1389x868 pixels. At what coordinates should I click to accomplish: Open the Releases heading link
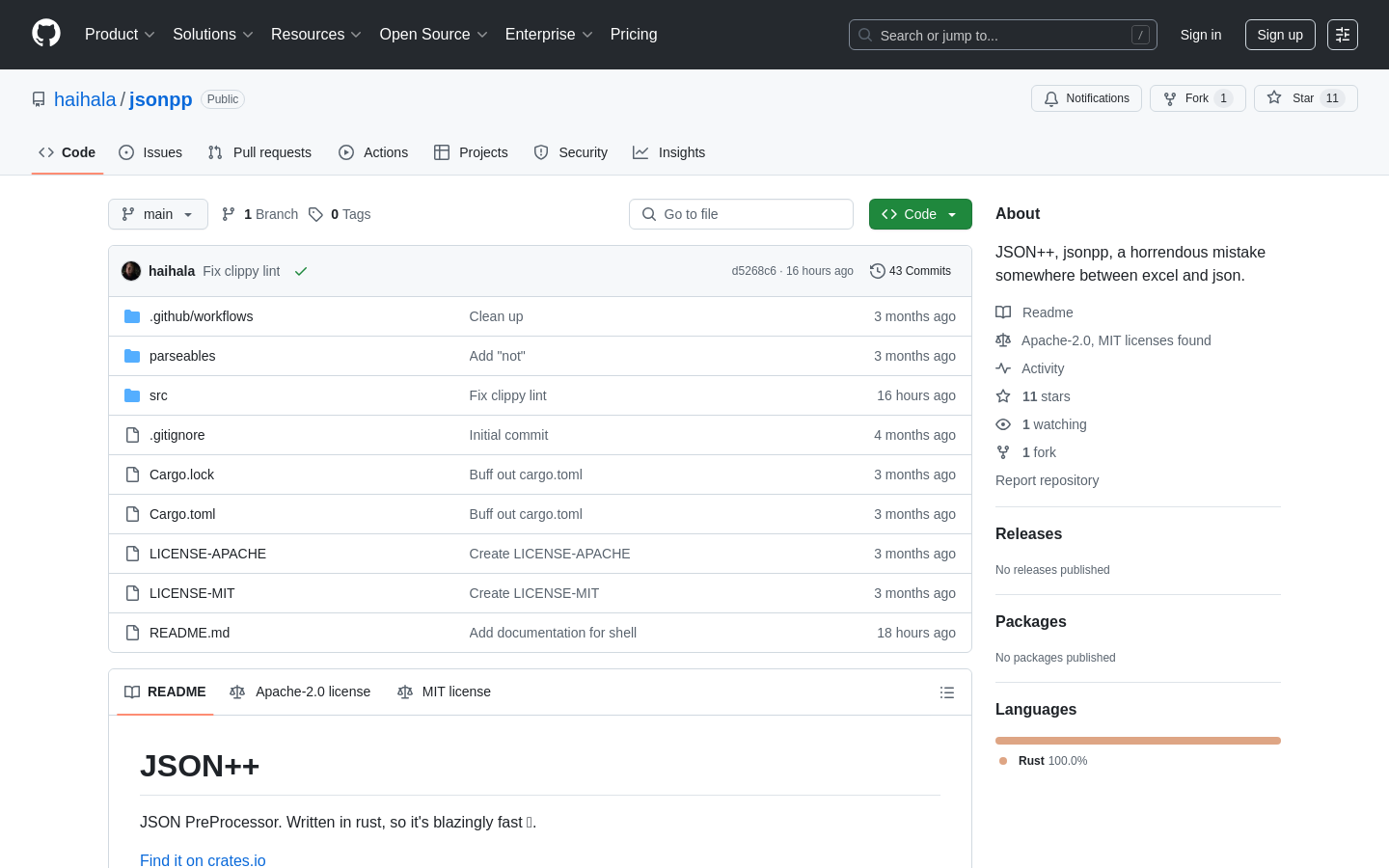[x=1028, y=534]
